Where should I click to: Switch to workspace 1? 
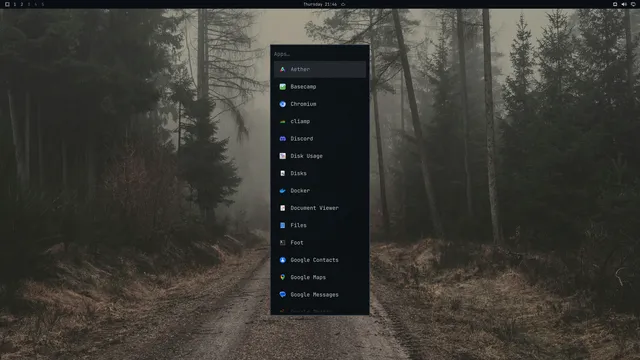(15, 4)
